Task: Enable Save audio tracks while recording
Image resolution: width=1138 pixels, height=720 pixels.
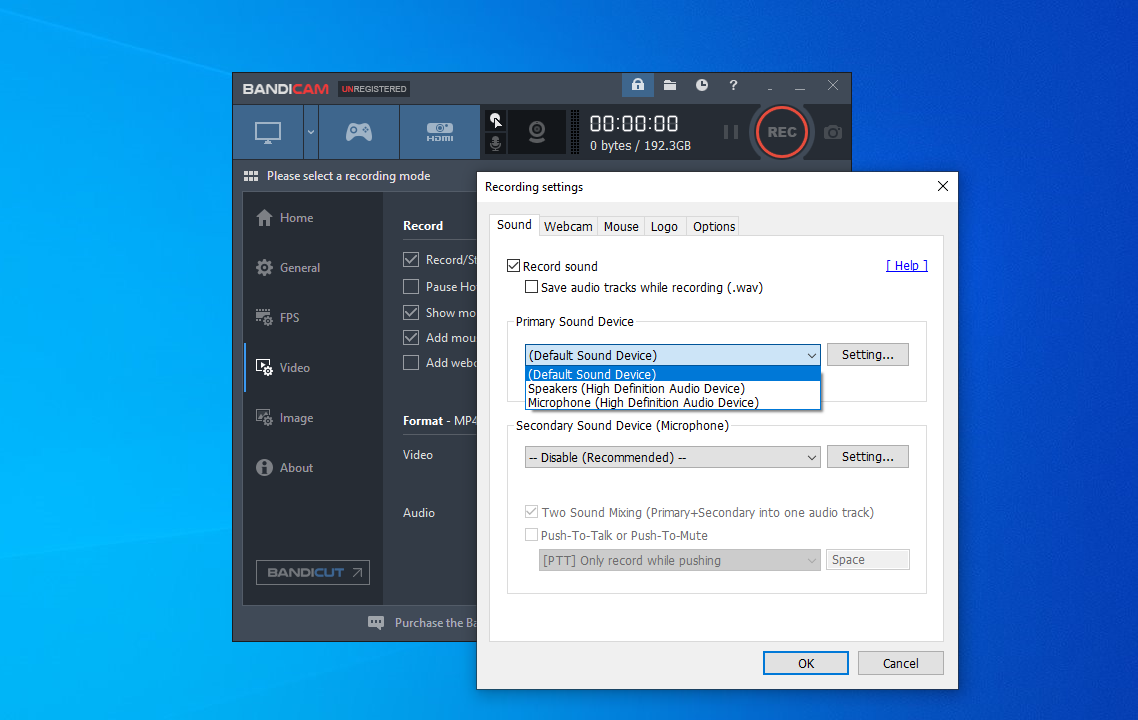Action: click(532, 286)
